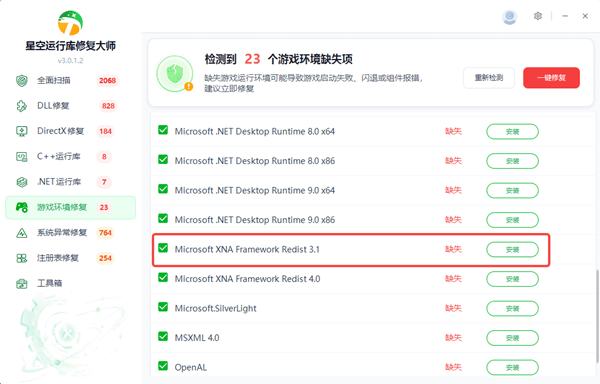Uncheck .NET Desktop Runtime 8.0 x86

tap(163, 159)
